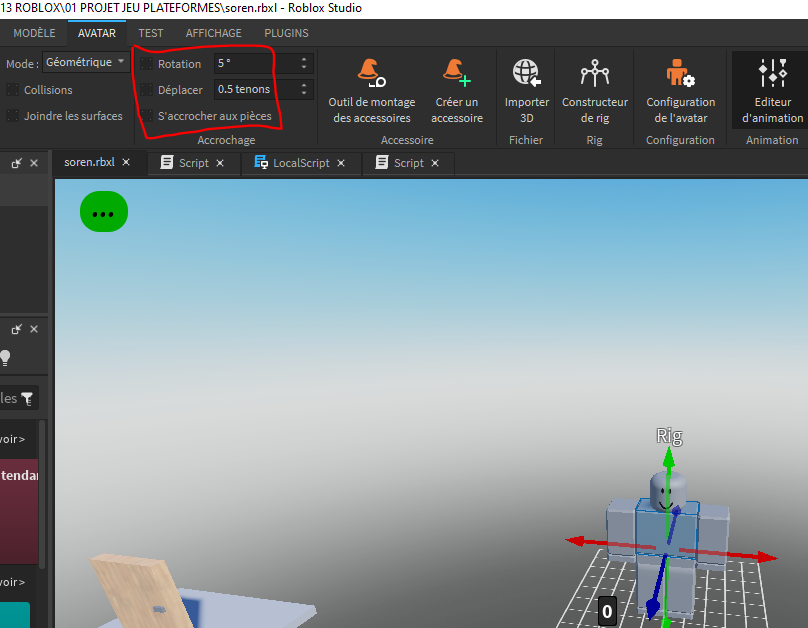
Task: Decrease the Déplacer tenons value
Action: click(x=304, y=93)
